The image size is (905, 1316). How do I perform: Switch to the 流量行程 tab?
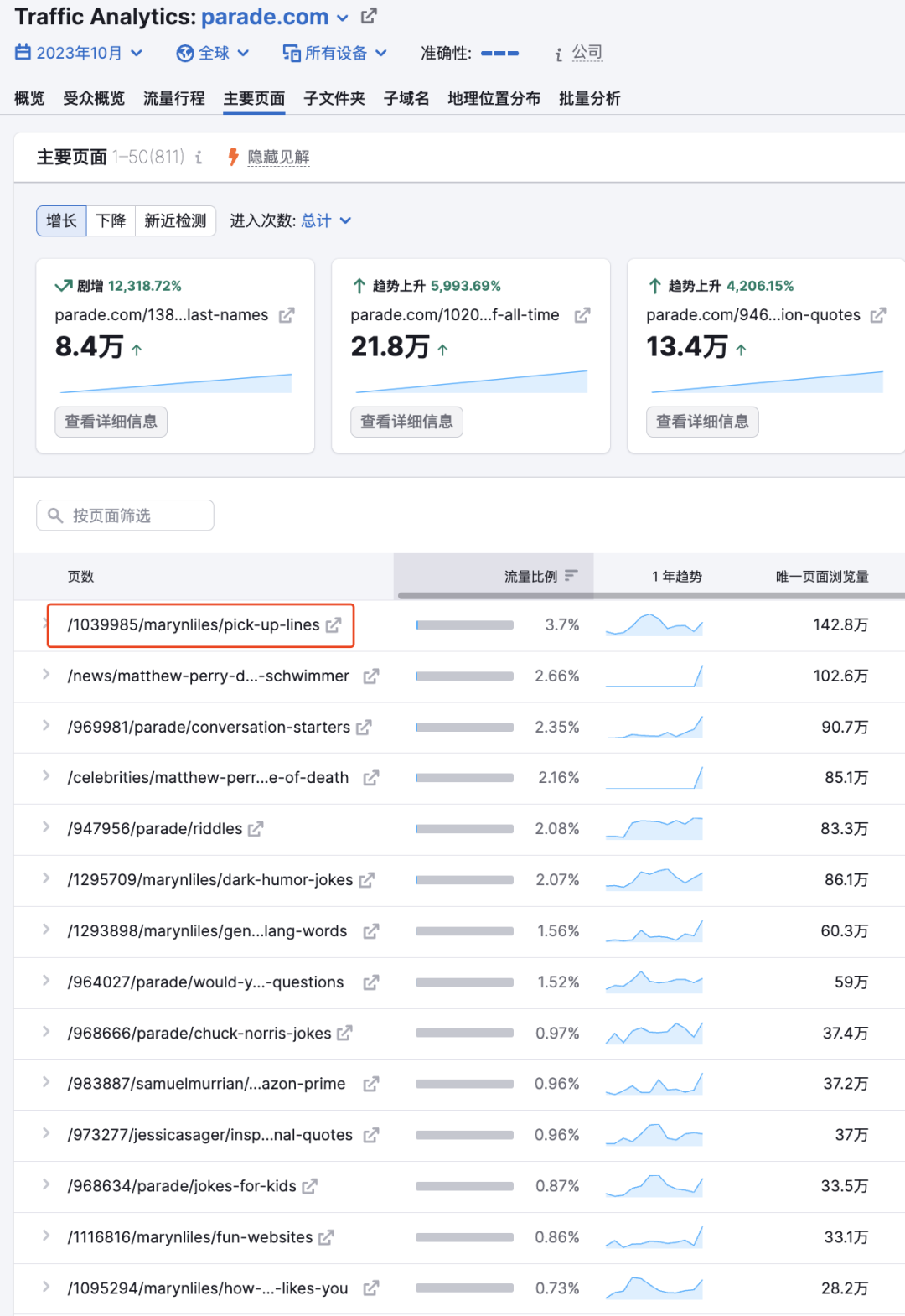173,98
